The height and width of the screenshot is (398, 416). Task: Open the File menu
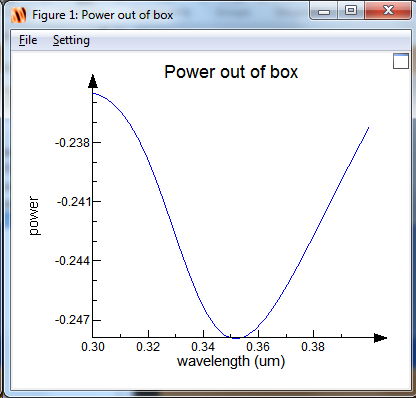pyautogui.click(x=28, y=40)
